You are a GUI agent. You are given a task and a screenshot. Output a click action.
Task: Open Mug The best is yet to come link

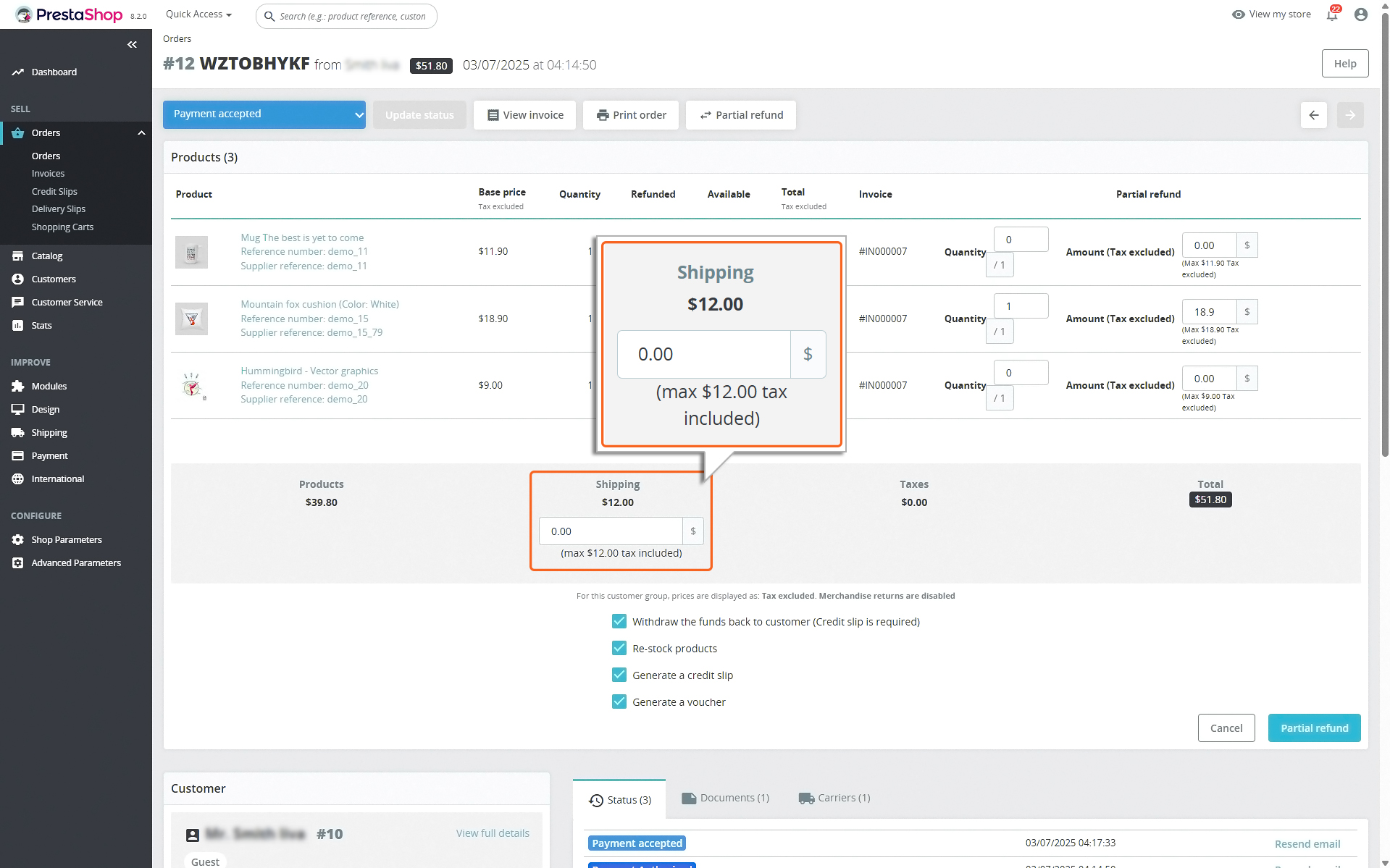(302, 237)
